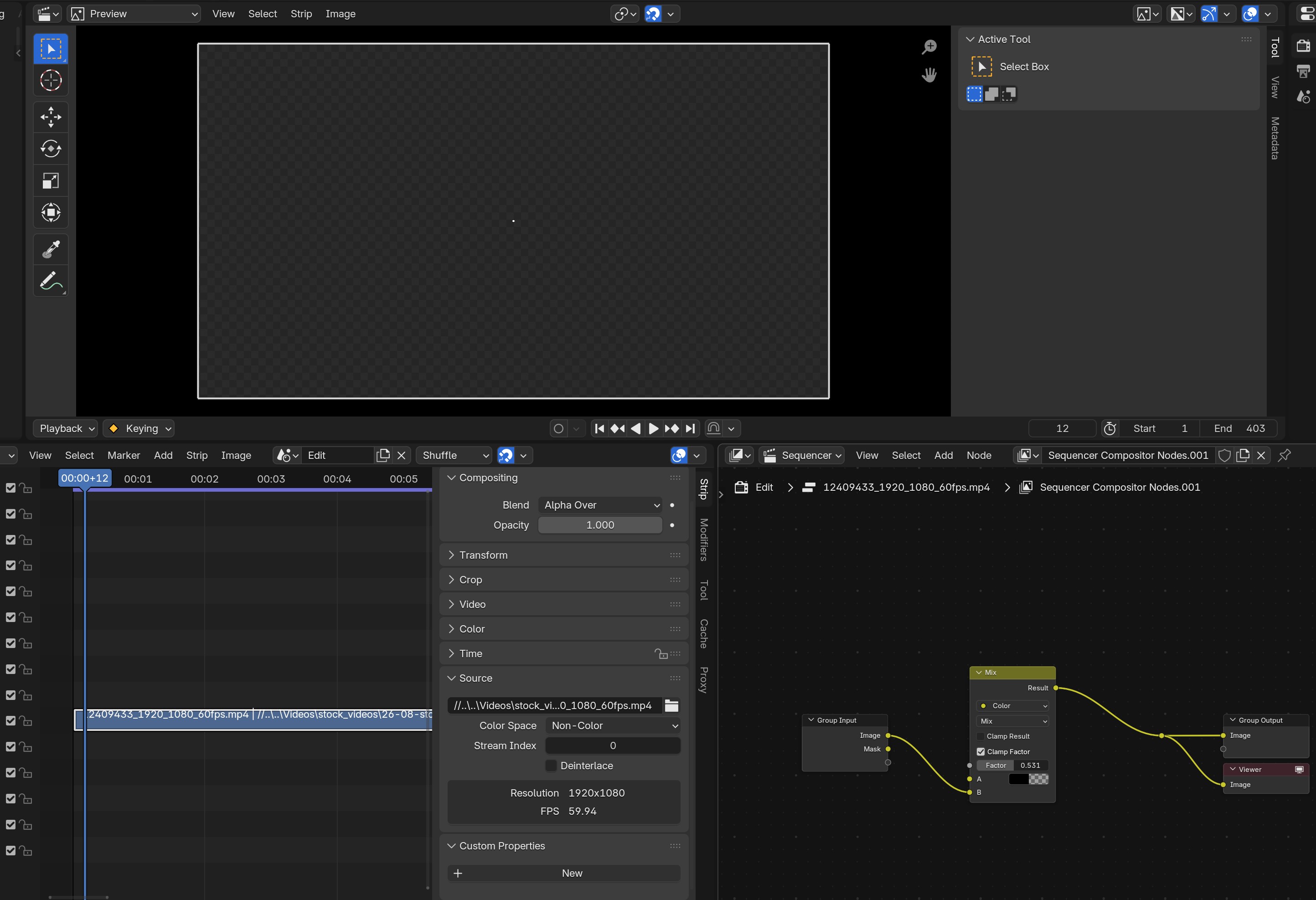Jump to the end frame

click(x=690, y=428)
